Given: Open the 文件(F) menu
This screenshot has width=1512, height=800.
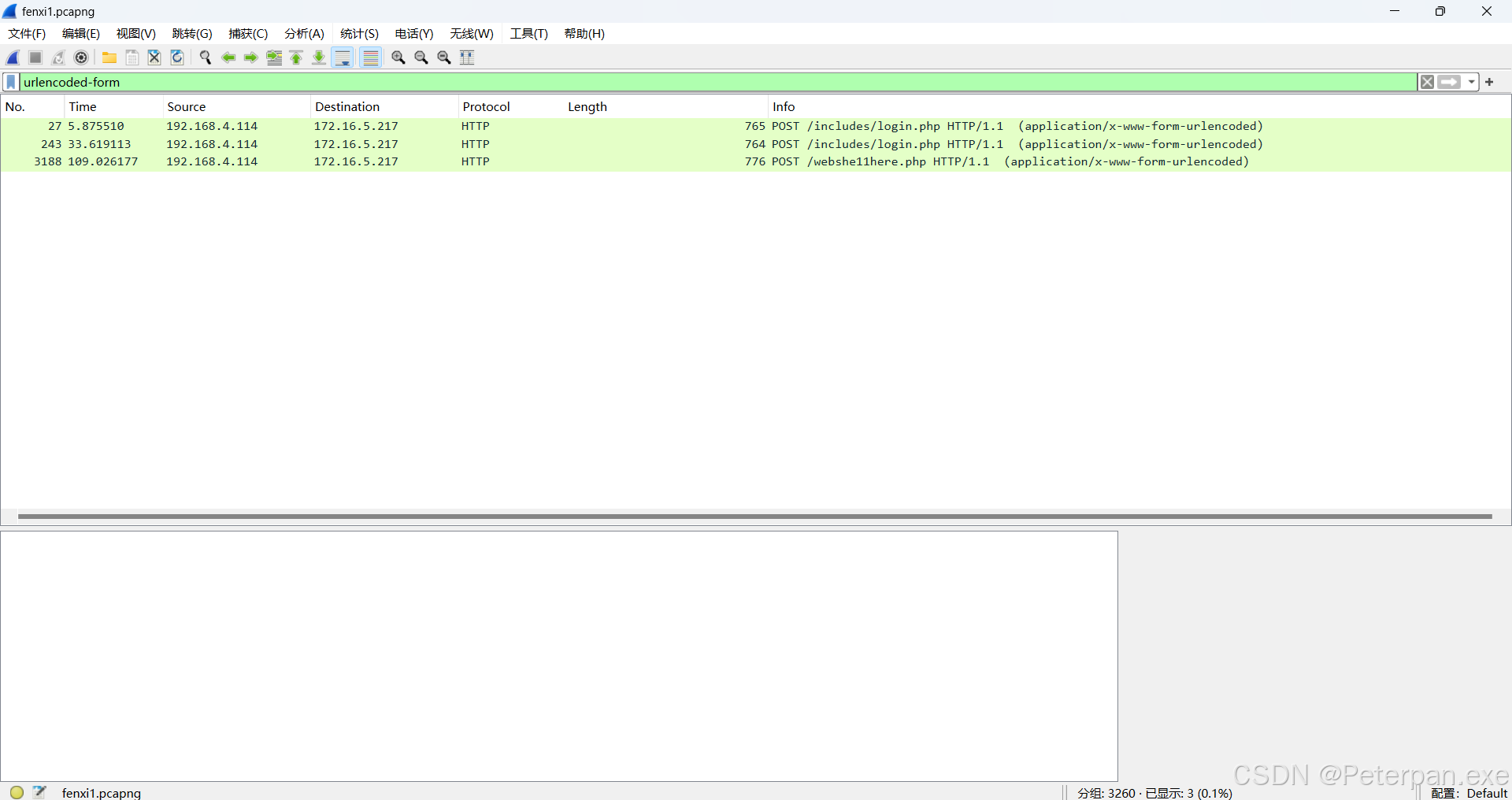Looking at the screenshot, I should (x=27, y=34).
